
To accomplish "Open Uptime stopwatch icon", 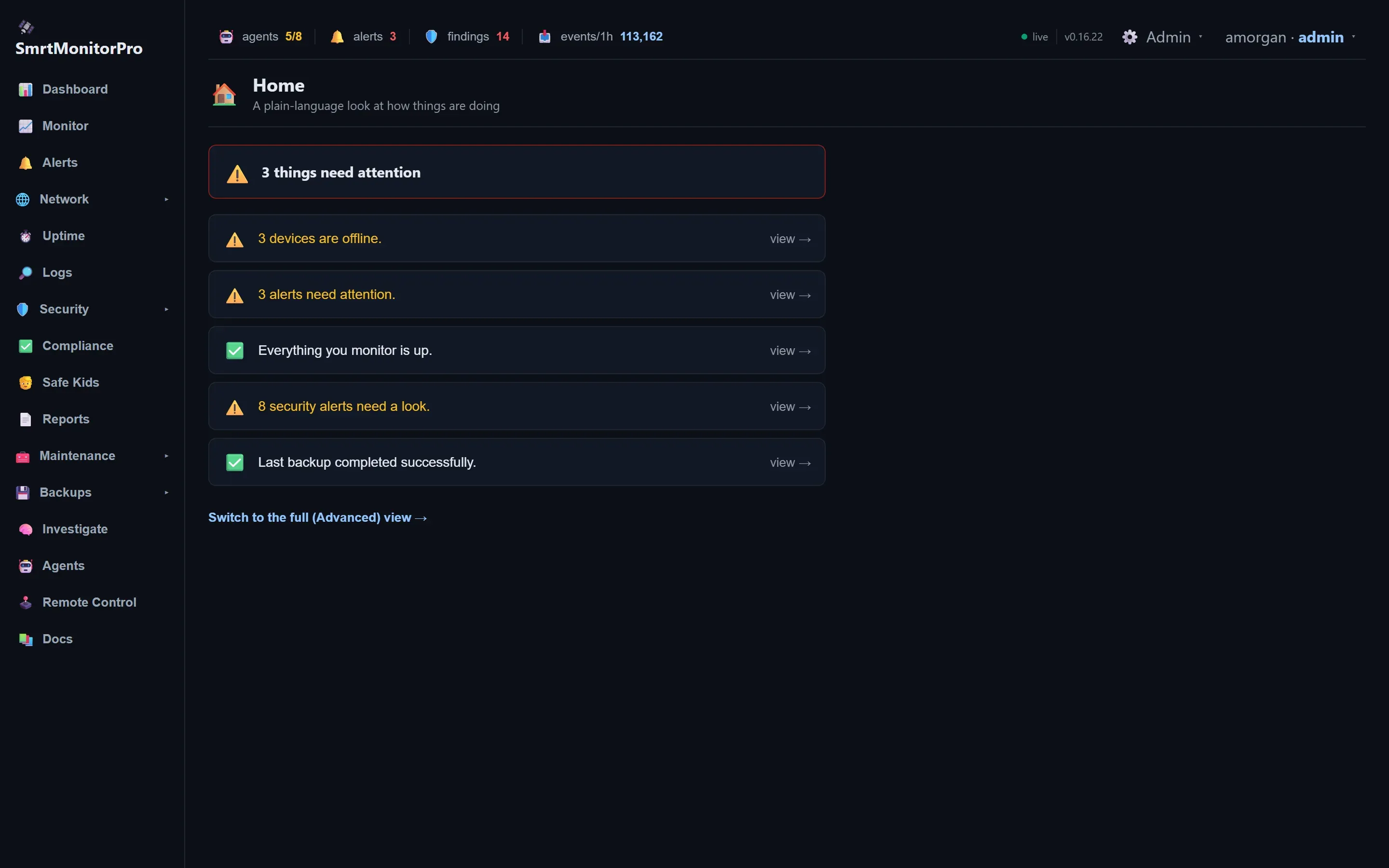I will [25, 236].
